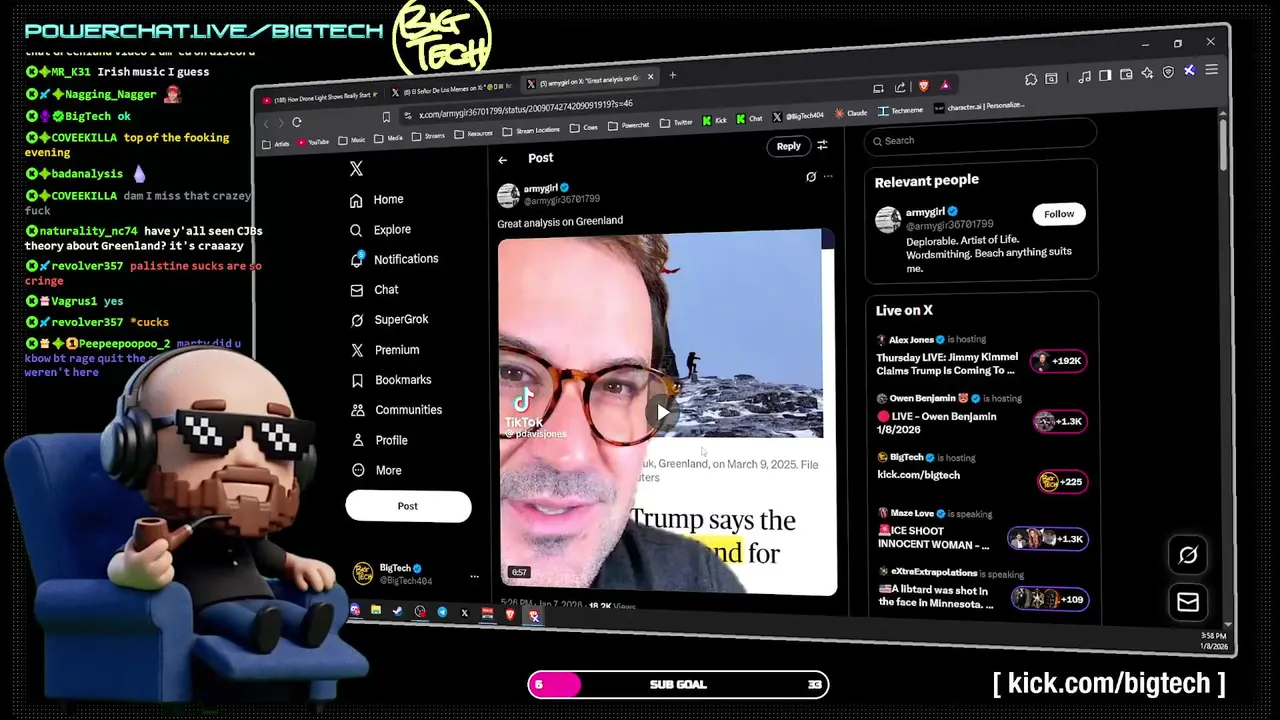Open SuperGrok in X sidebar
Viewport: 1280px width, 720px height.
389,320
